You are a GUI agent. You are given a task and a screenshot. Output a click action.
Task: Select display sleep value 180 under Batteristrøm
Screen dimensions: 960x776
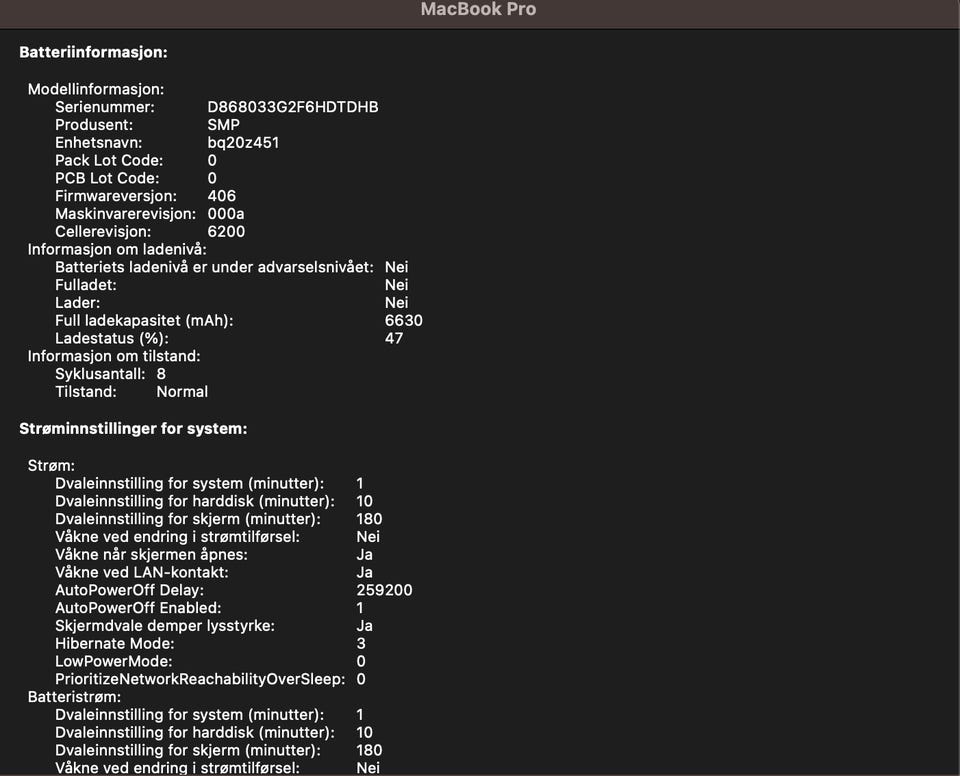(x=369, y=750)
